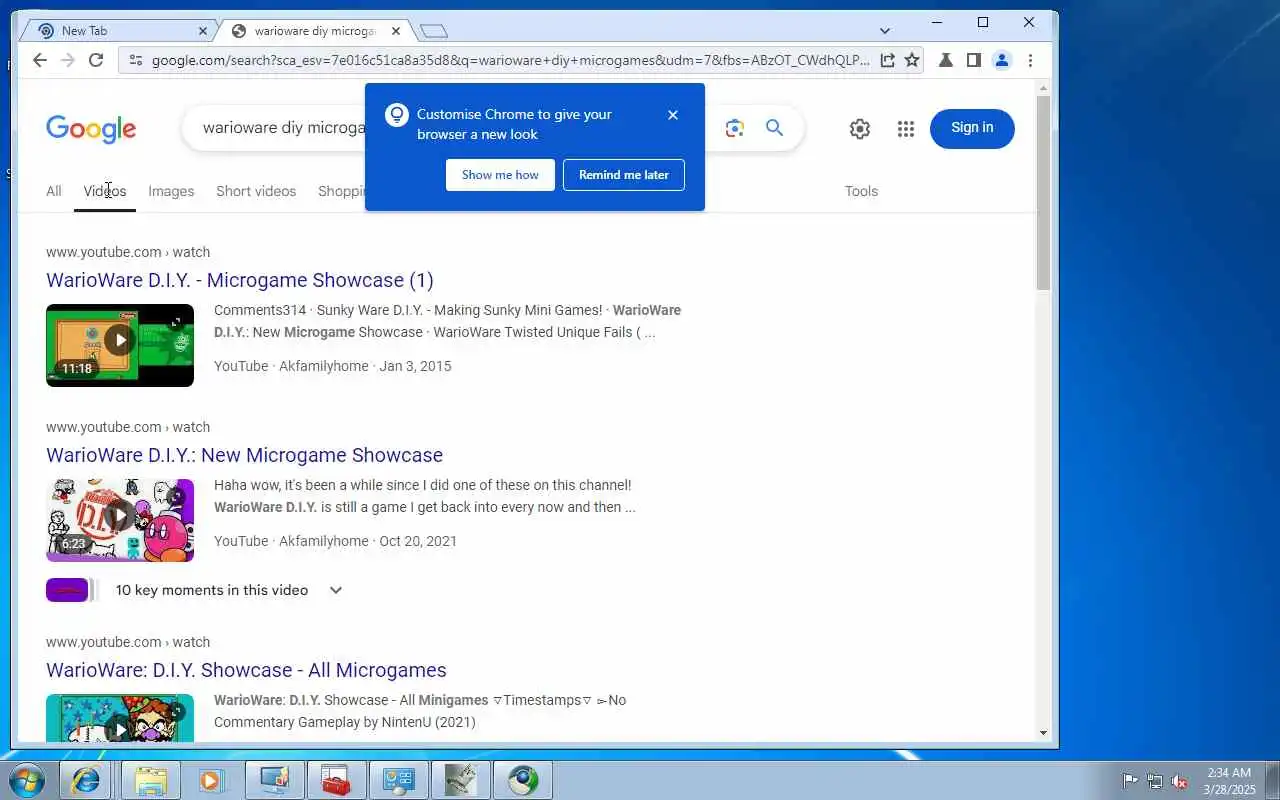
Task: Select the warioware diy microgames tab
Action: (x=313, y=31)
